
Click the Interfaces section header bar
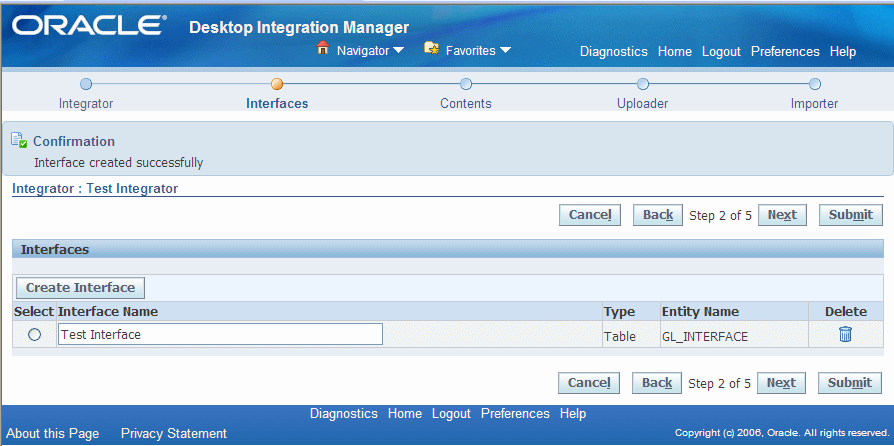[x=448, y=249]
